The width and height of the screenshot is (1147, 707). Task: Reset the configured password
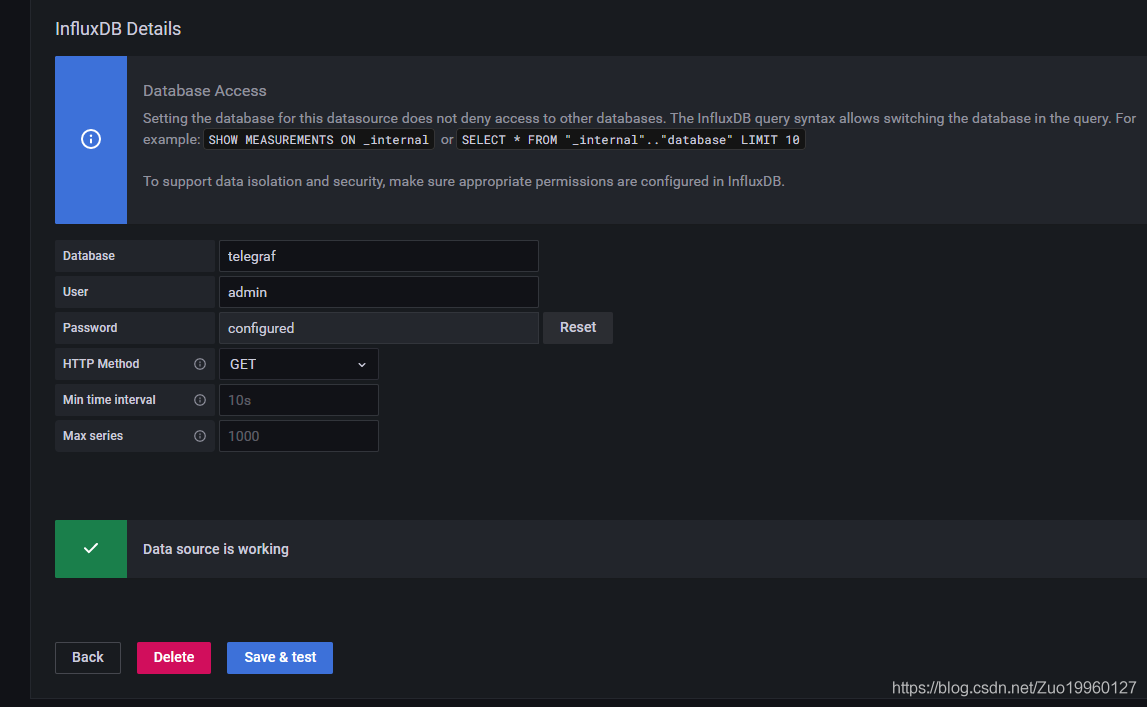(x=578, y=328)
